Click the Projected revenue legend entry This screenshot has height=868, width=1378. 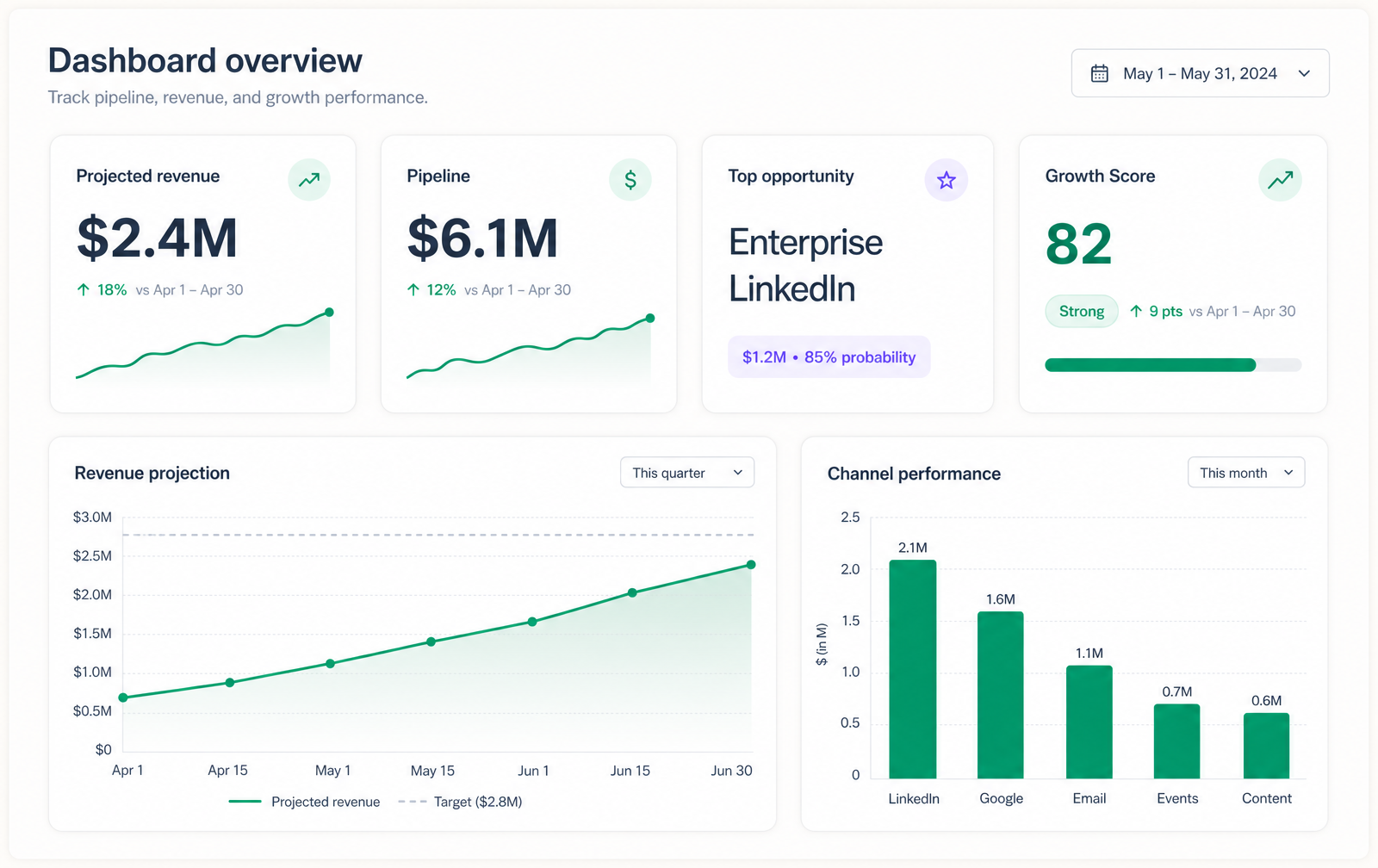click(x=305, y=802)
